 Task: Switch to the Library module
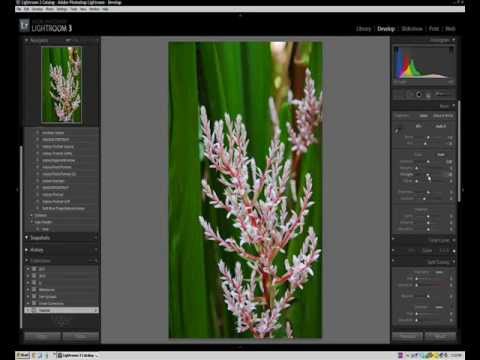pyautogui.click(x=363, y=29)
